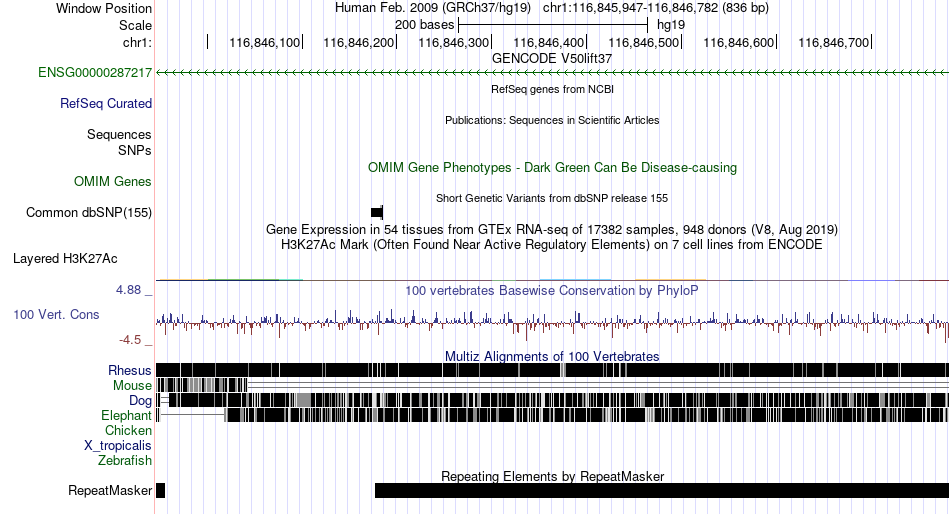Click the 100 vertebrates Basewise Conservation title

point(552,291)
